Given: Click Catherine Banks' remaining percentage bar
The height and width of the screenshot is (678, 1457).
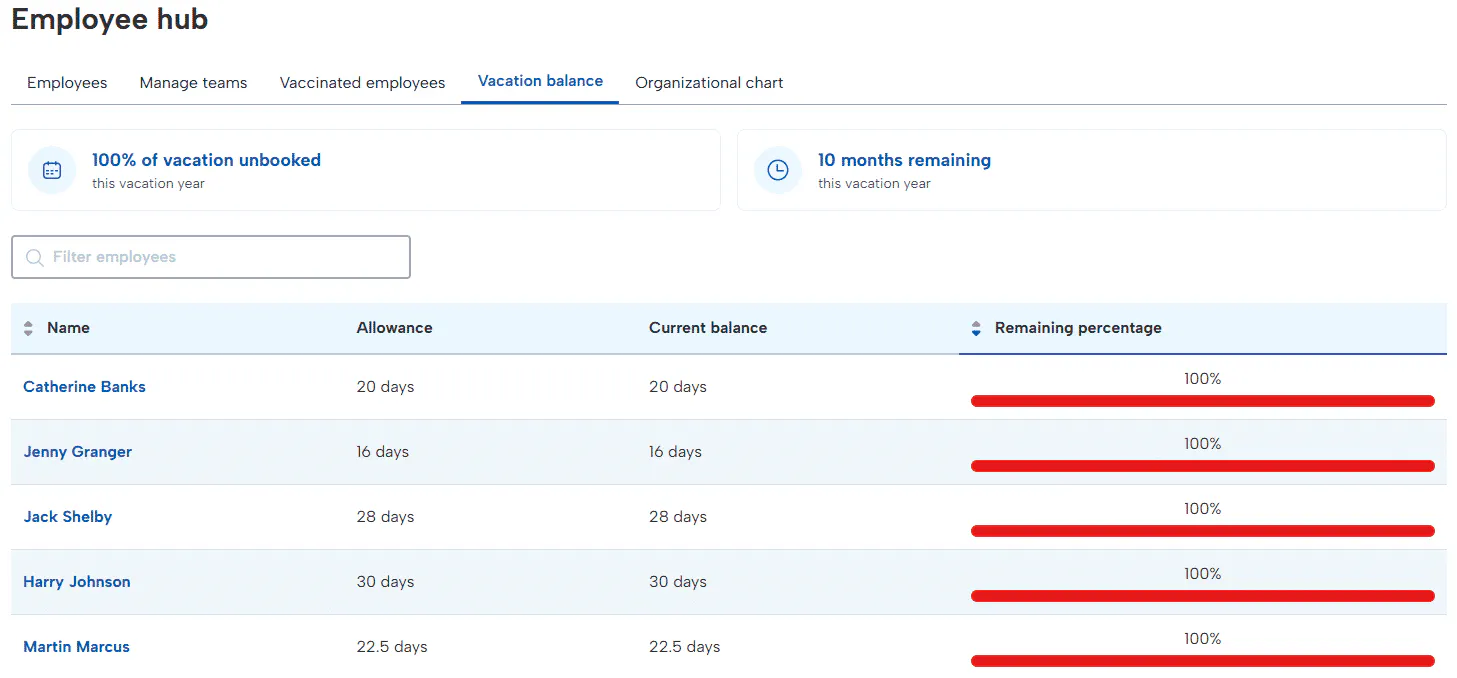Looking at the screenshot, I should pyautogui.click(x=1202, y=401).
